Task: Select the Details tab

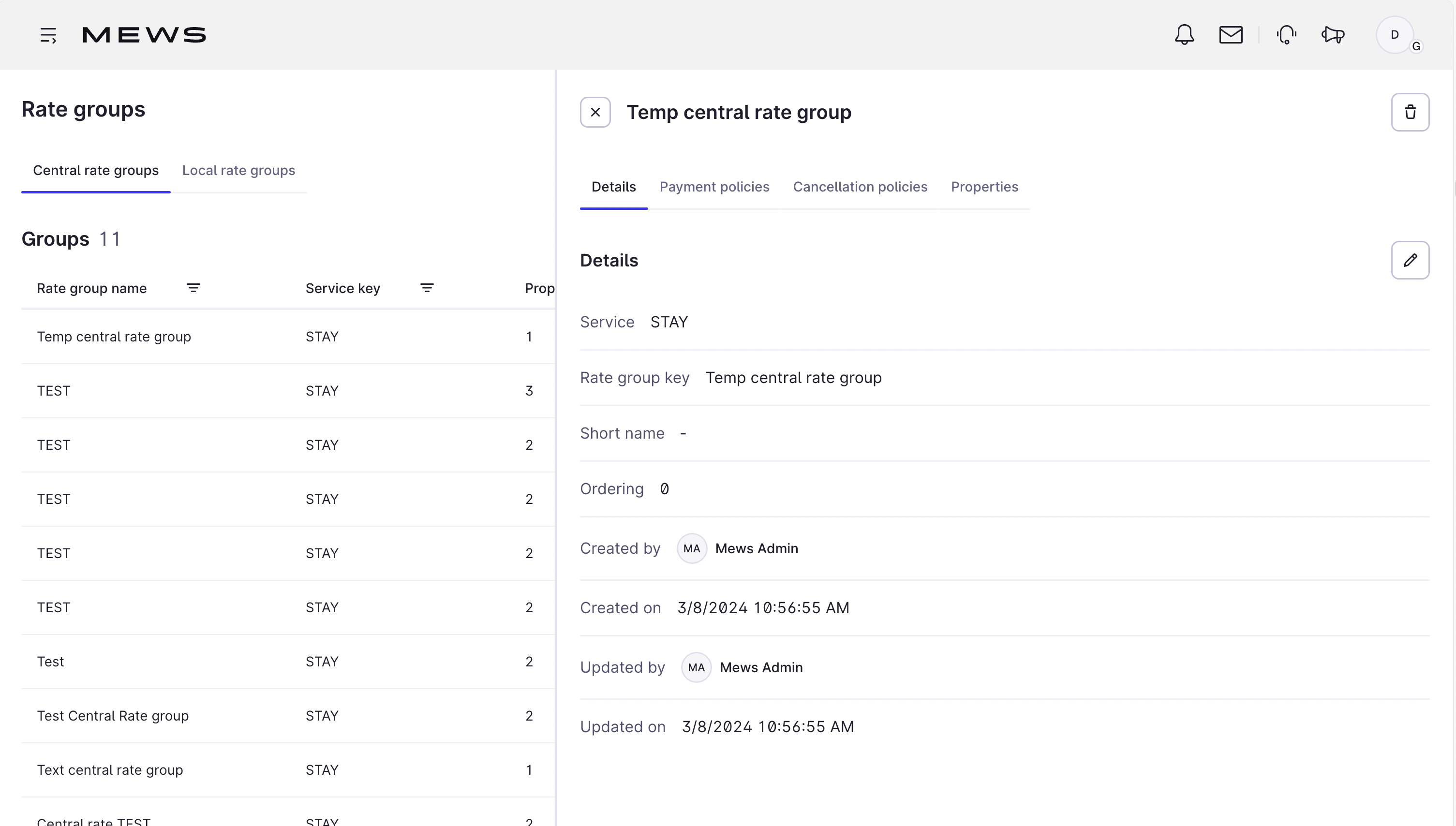Action: click(x=613, y=187)
